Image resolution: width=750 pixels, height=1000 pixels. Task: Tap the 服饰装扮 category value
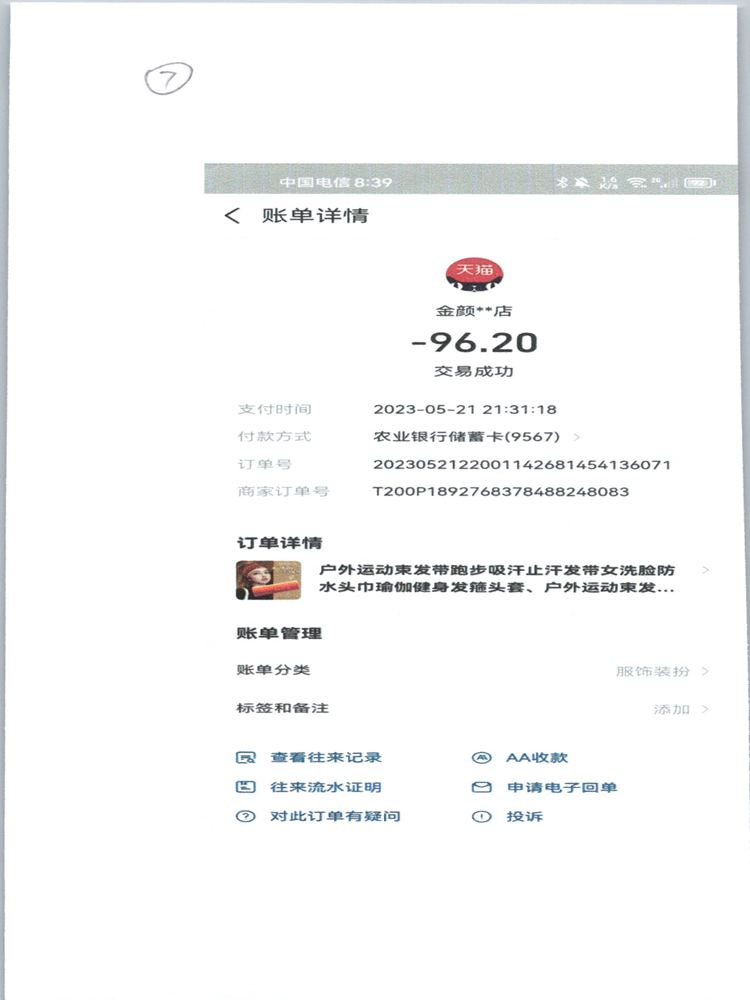coord(652,671)
